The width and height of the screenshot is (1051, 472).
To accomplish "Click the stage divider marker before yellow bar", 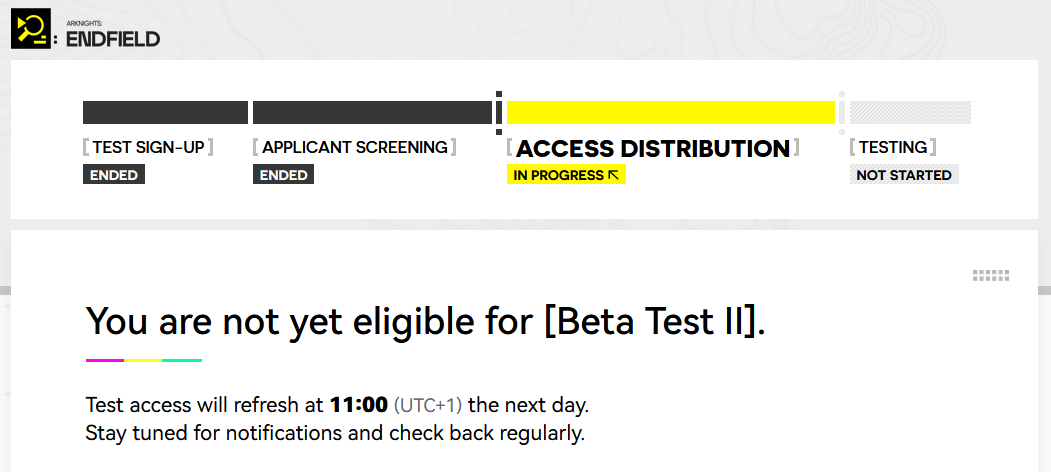I will click(498, 112).
